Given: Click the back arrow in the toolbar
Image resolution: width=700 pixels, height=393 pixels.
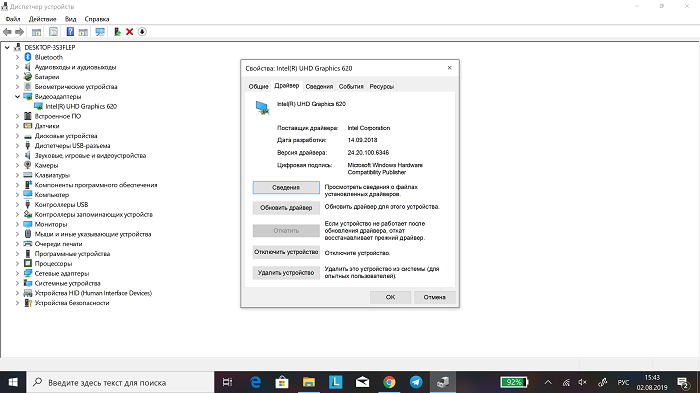Looking at the screenshot, I should (7, 32).
